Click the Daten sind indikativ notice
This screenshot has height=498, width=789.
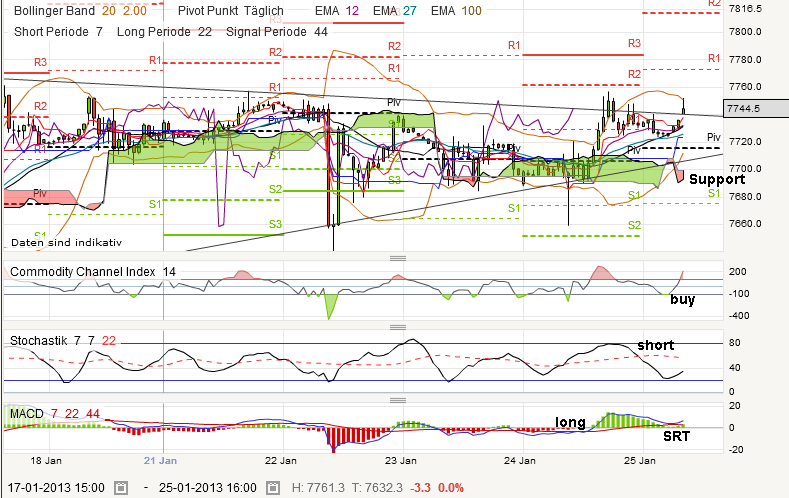(66, 242)
